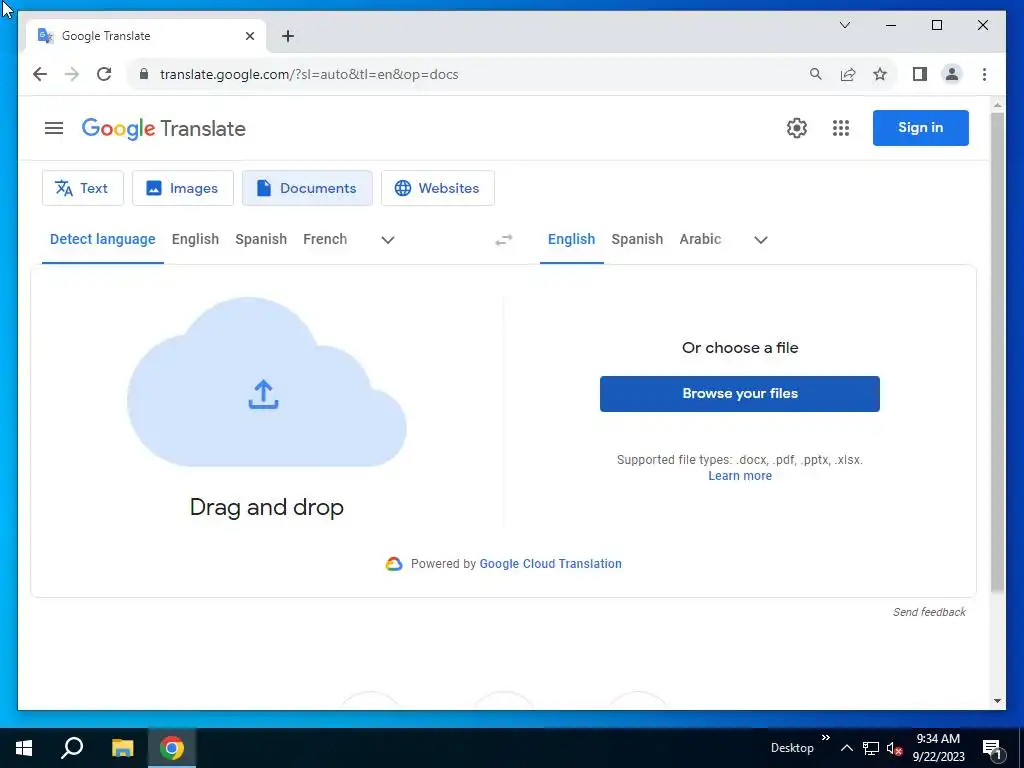Open the Chrome profile avatar
Screen dimensions: 1024x768
click(x=952, y=74)
